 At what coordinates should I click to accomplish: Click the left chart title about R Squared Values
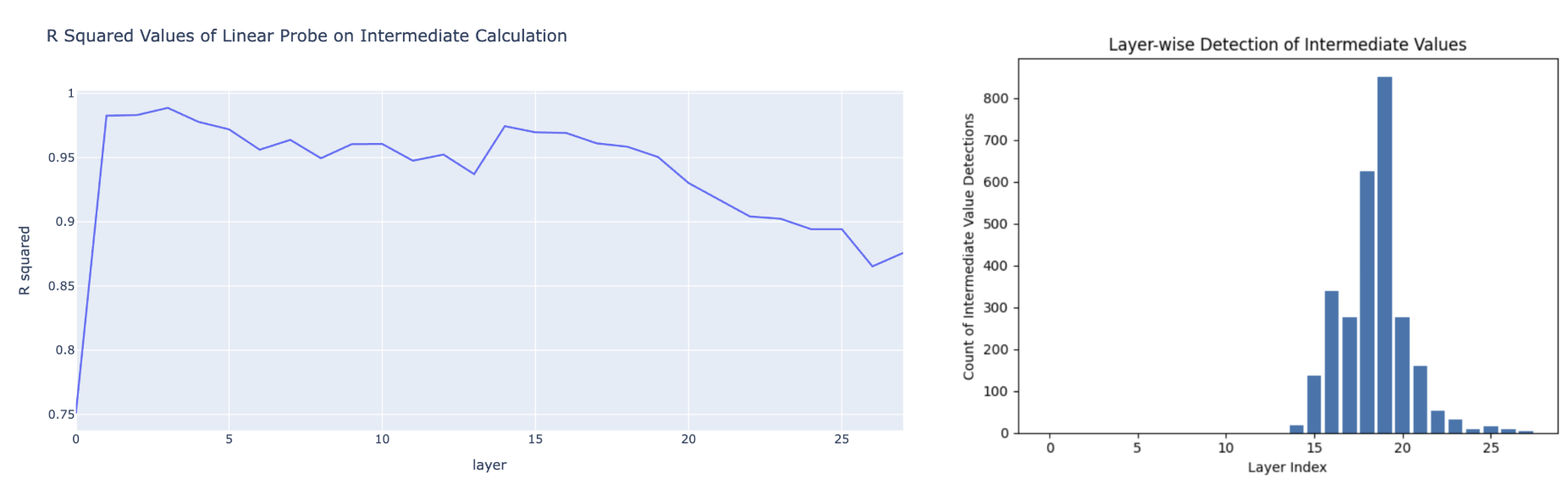[306, 36]
